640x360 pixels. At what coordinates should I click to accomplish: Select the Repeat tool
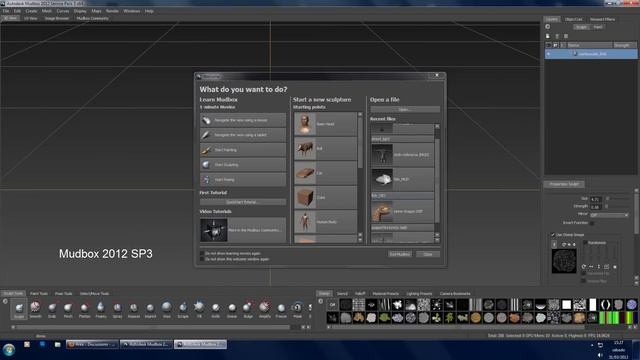tap(133, 309)
